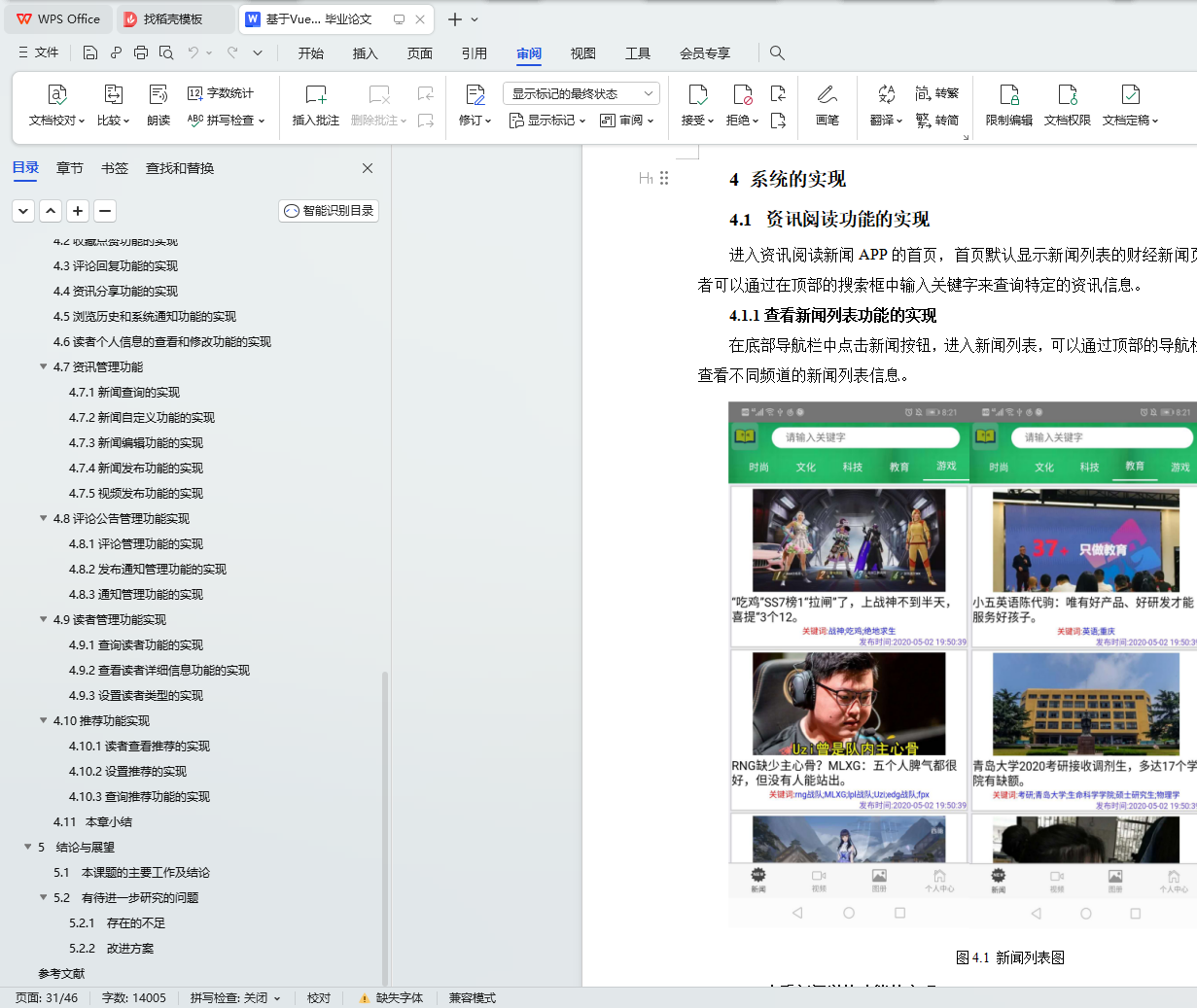Image resolution: width=1197 pixels, height=1008 pixels.
Task: Jump to 4.7.1 新闻查询的实现 heading
Action: [124, 392]
